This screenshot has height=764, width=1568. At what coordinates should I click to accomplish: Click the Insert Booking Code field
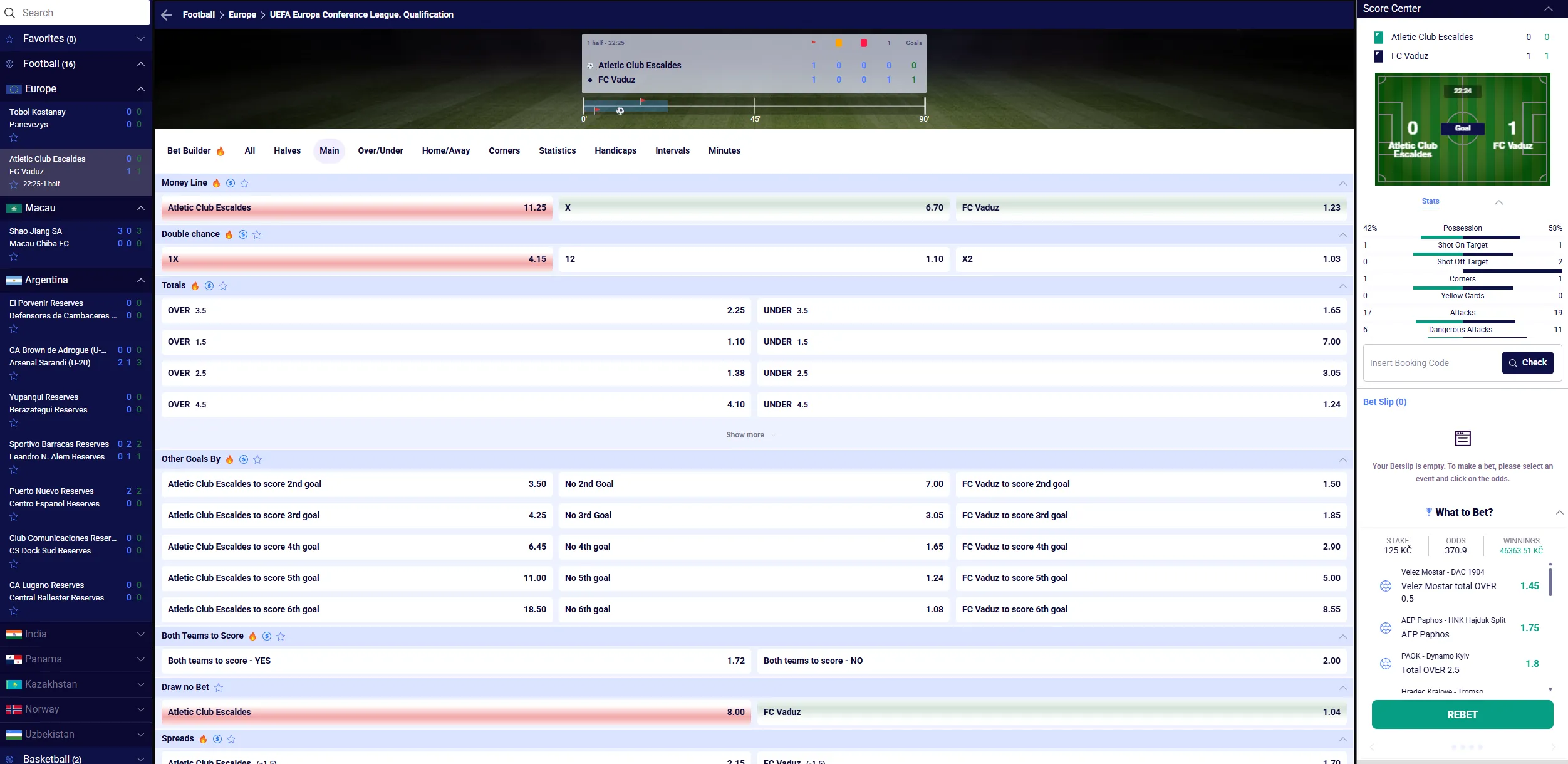point(1433,363)
